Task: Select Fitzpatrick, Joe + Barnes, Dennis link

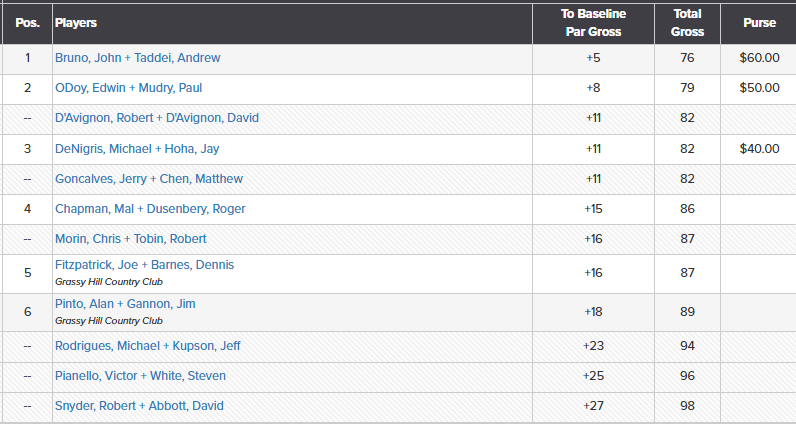Action: pyautogui.click(x=145, y=265)
